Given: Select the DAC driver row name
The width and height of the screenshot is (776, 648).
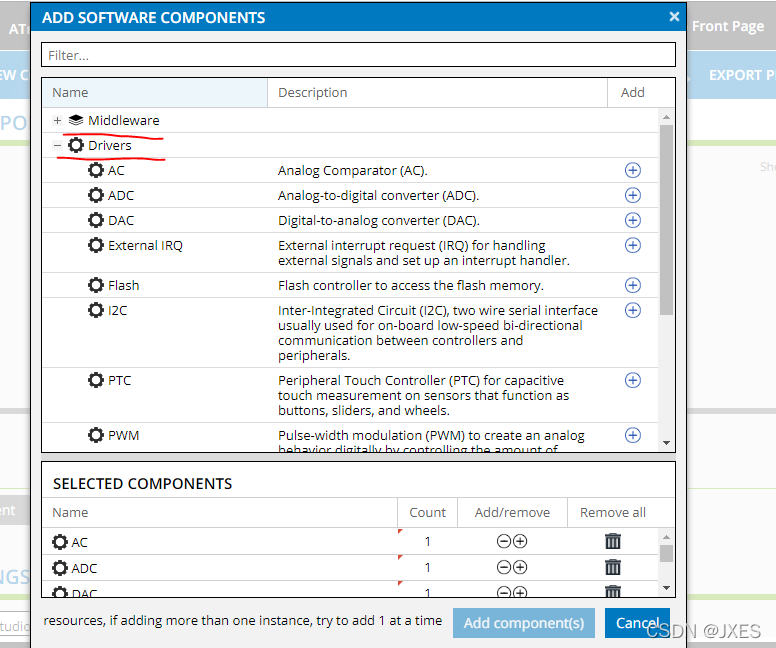Looking at the screenshot, I should tap(121, 220).
